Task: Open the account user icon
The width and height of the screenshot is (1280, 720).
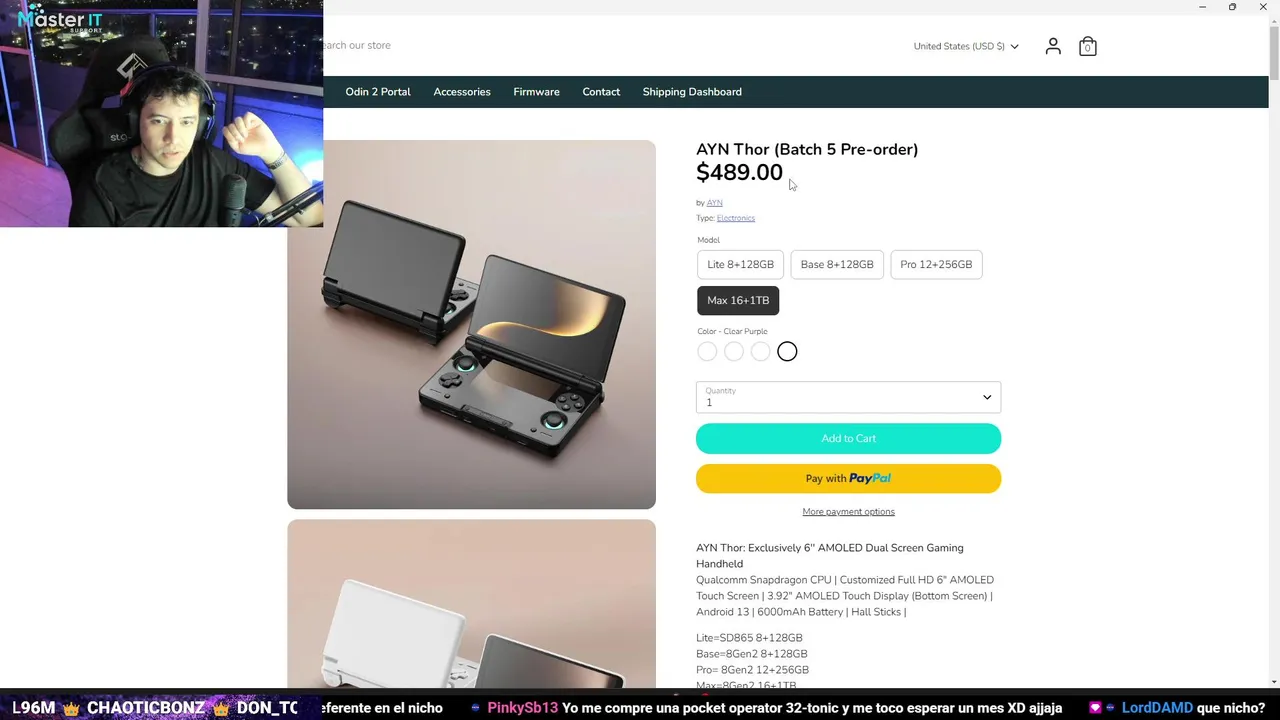Action: click(x=1053, y=46)
